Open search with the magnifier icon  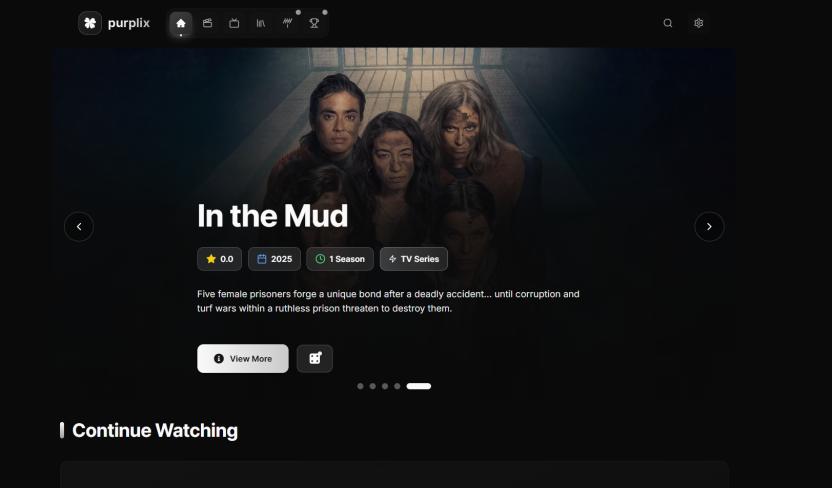668,23
